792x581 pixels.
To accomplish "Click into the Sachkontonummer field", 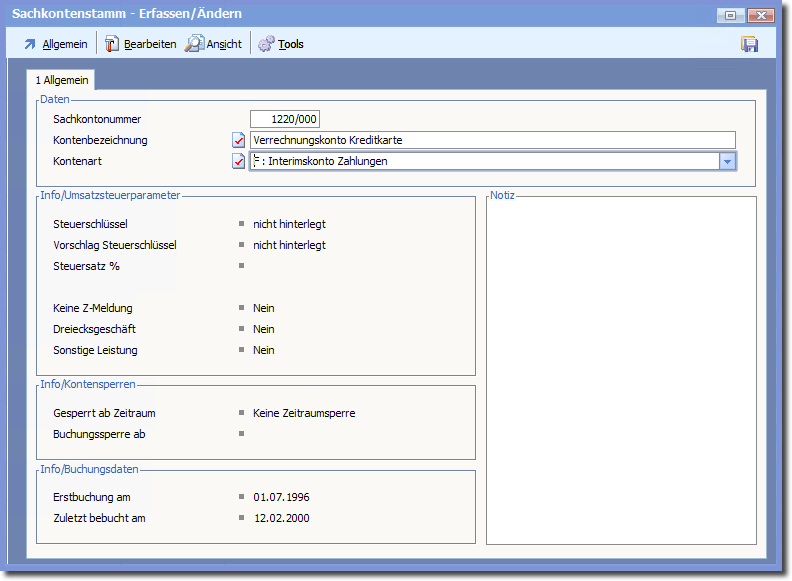I will click(284, 119).
